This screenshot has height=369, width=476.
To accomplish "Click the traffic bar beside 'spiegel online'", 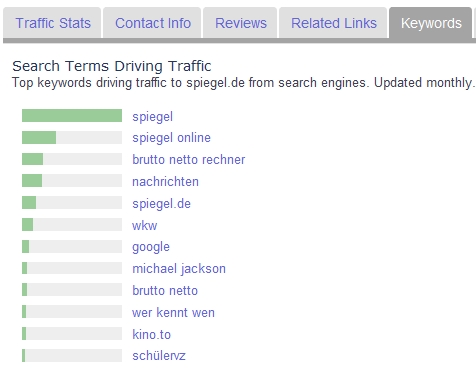I will 72,138.
